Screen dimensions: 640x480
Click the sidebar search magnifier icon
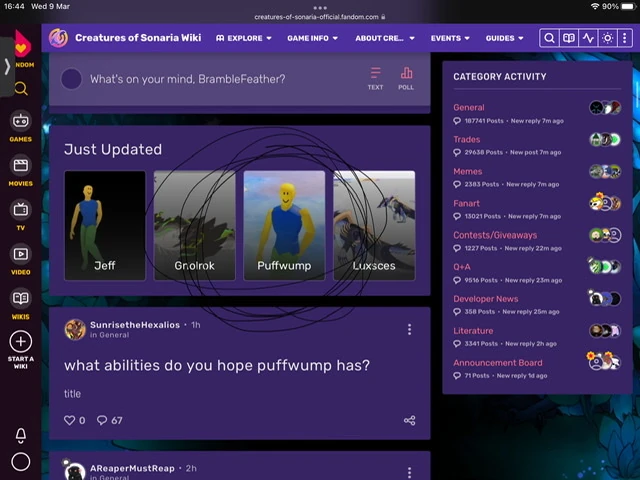(21, 88)
